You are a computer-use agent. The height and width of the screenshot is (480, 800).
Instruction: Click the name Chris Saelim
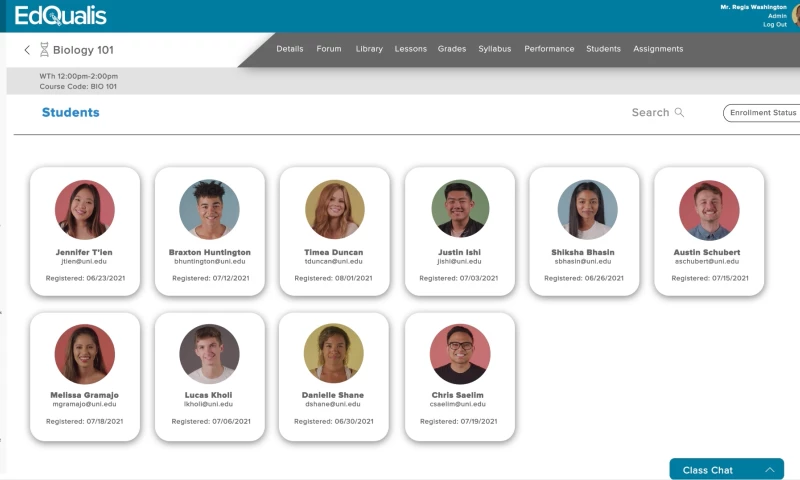coord(458,395)
